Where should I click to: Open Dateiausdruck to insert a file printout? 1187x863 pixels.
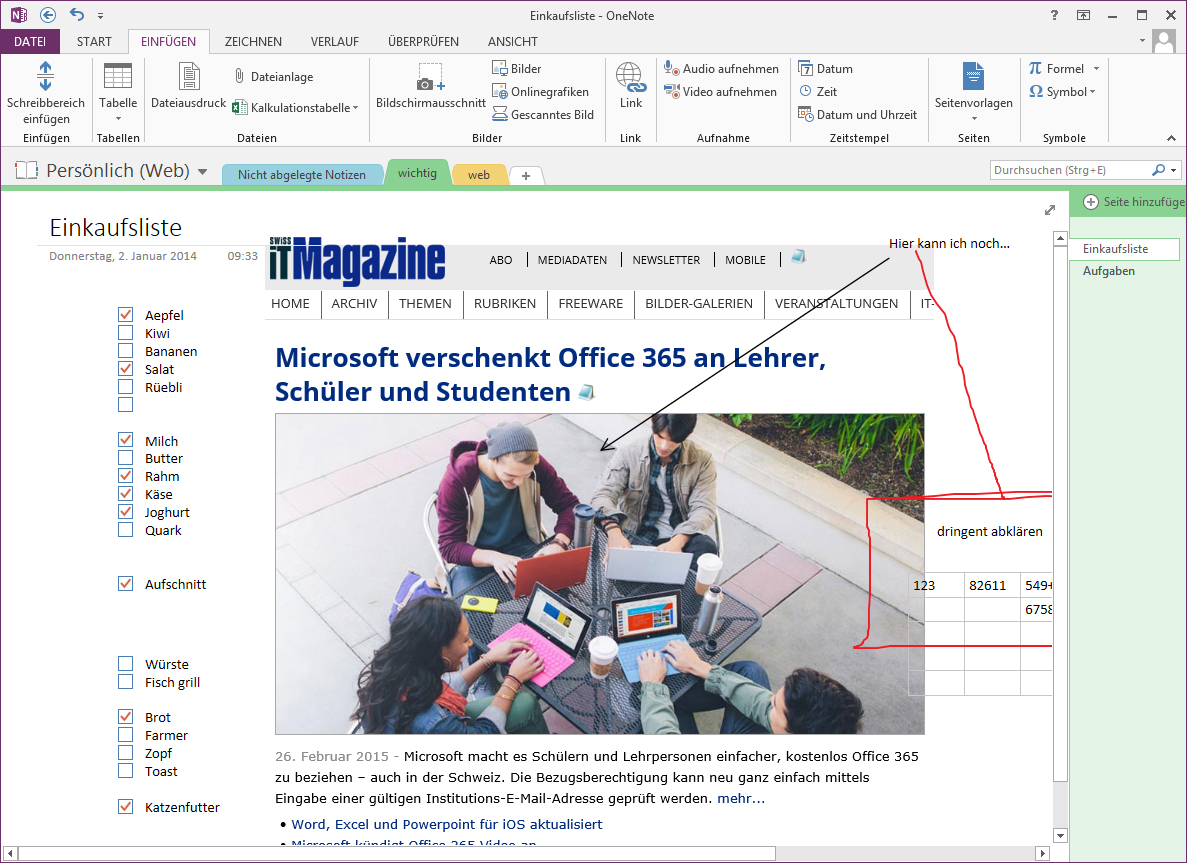point(187,88)
